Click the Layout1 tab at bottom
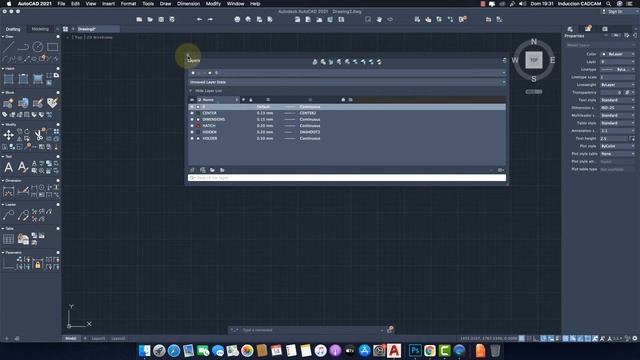Image resolution: width=640 pixels, height=360 pixels. [98, 338]
